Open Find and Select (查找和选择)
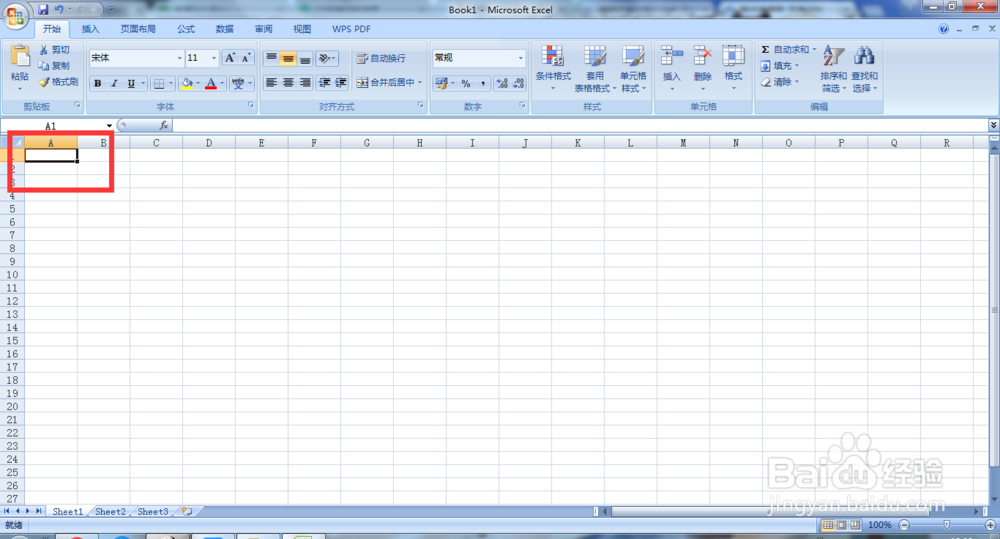Viewport: 1000px width, 539px height. [x=864, y=69]
